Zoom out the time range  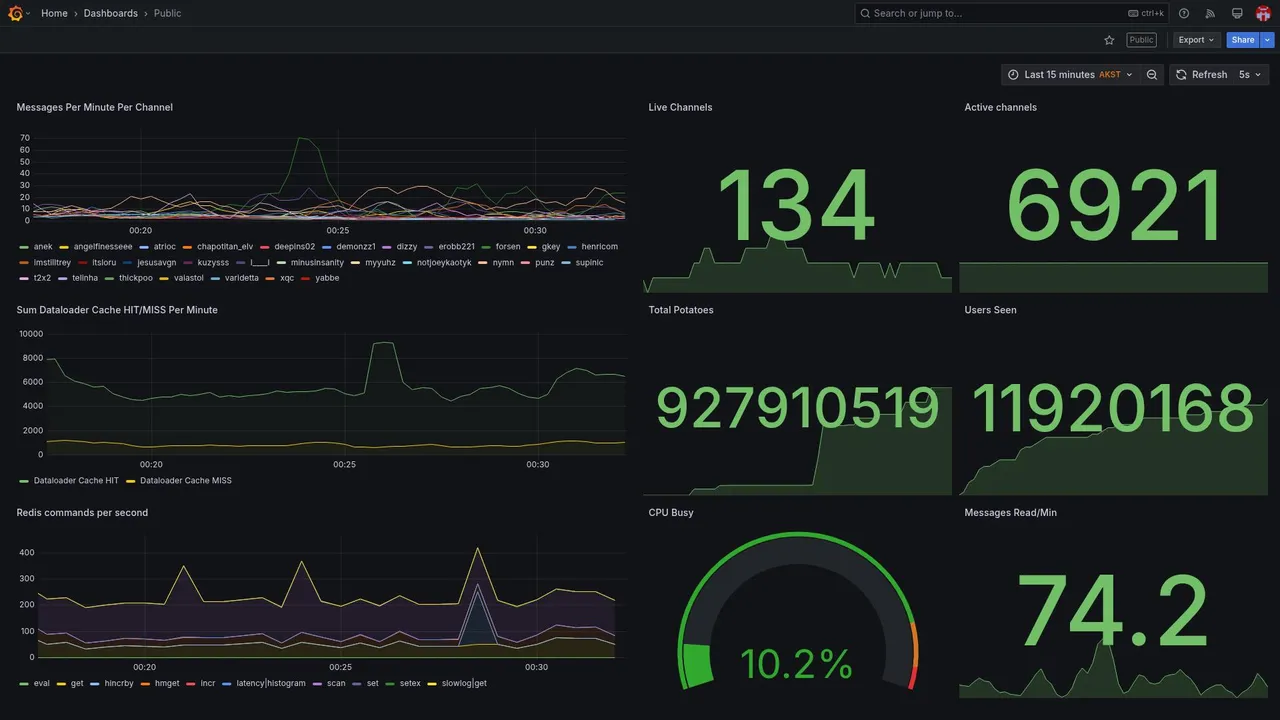(x=1152, y=75)
